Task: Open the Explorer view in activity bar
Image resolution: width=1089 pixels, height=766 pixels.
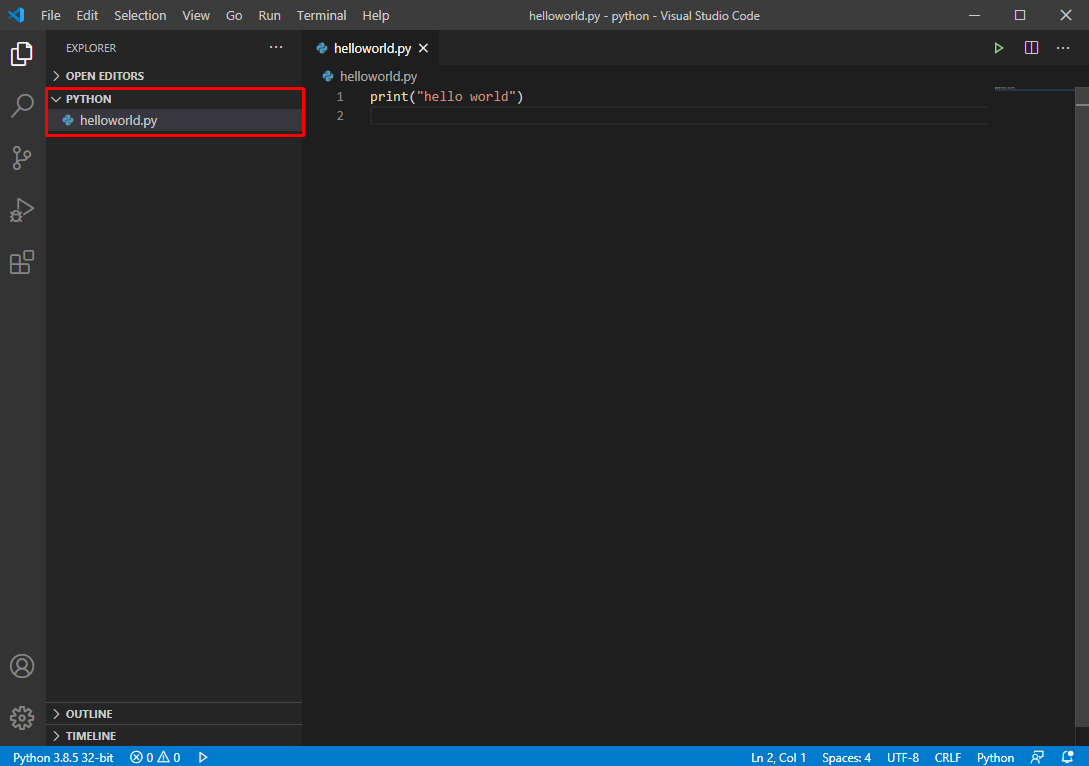Action: pyautogui.click(x=22, y=53)
